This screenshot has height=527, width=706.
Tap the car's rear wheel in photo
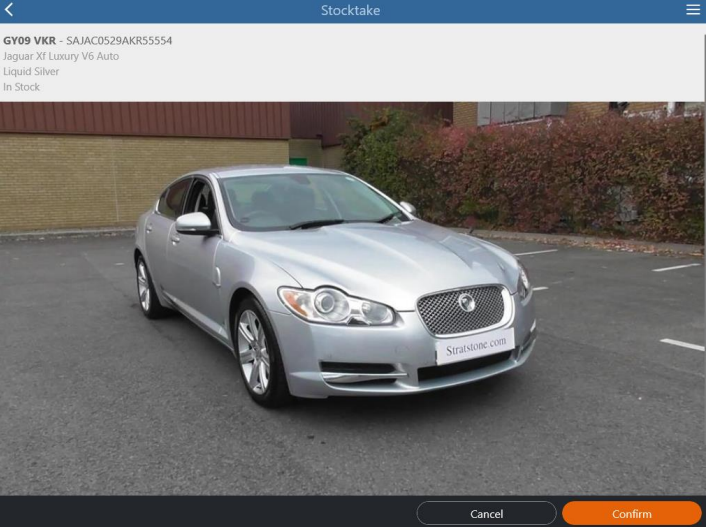(145, 286)
